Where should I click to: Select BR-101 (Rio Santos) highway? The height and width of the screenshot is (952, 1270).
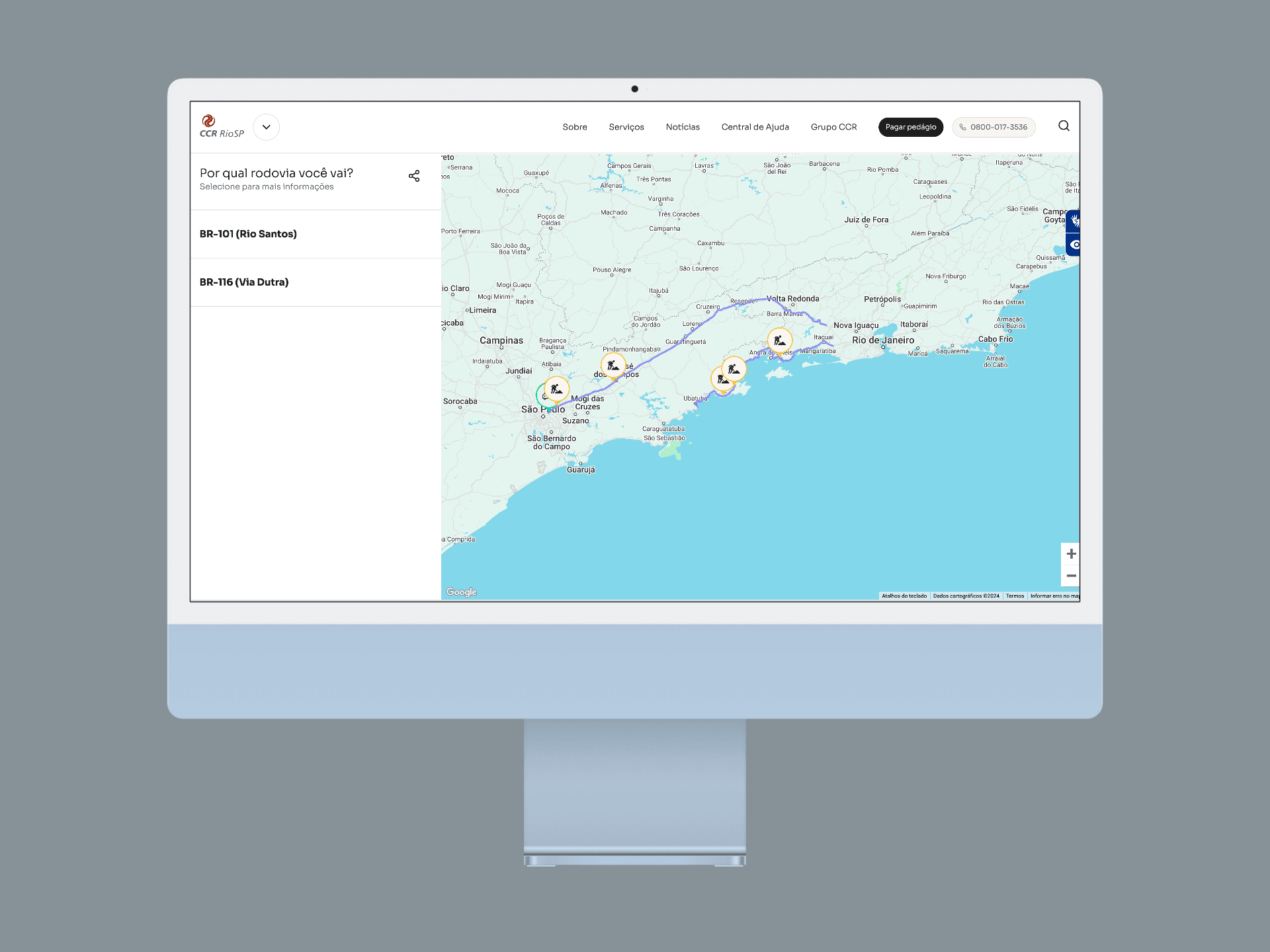coord(316,234)
